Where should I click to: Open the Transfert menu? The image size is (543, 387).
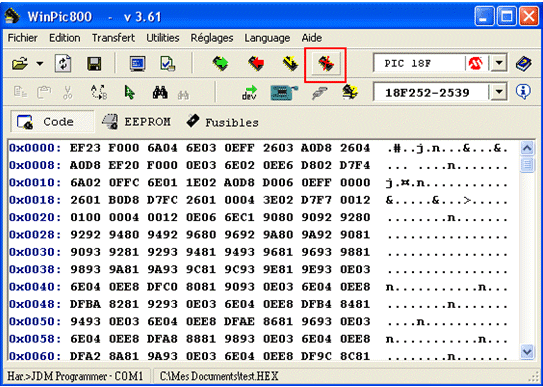113,38
